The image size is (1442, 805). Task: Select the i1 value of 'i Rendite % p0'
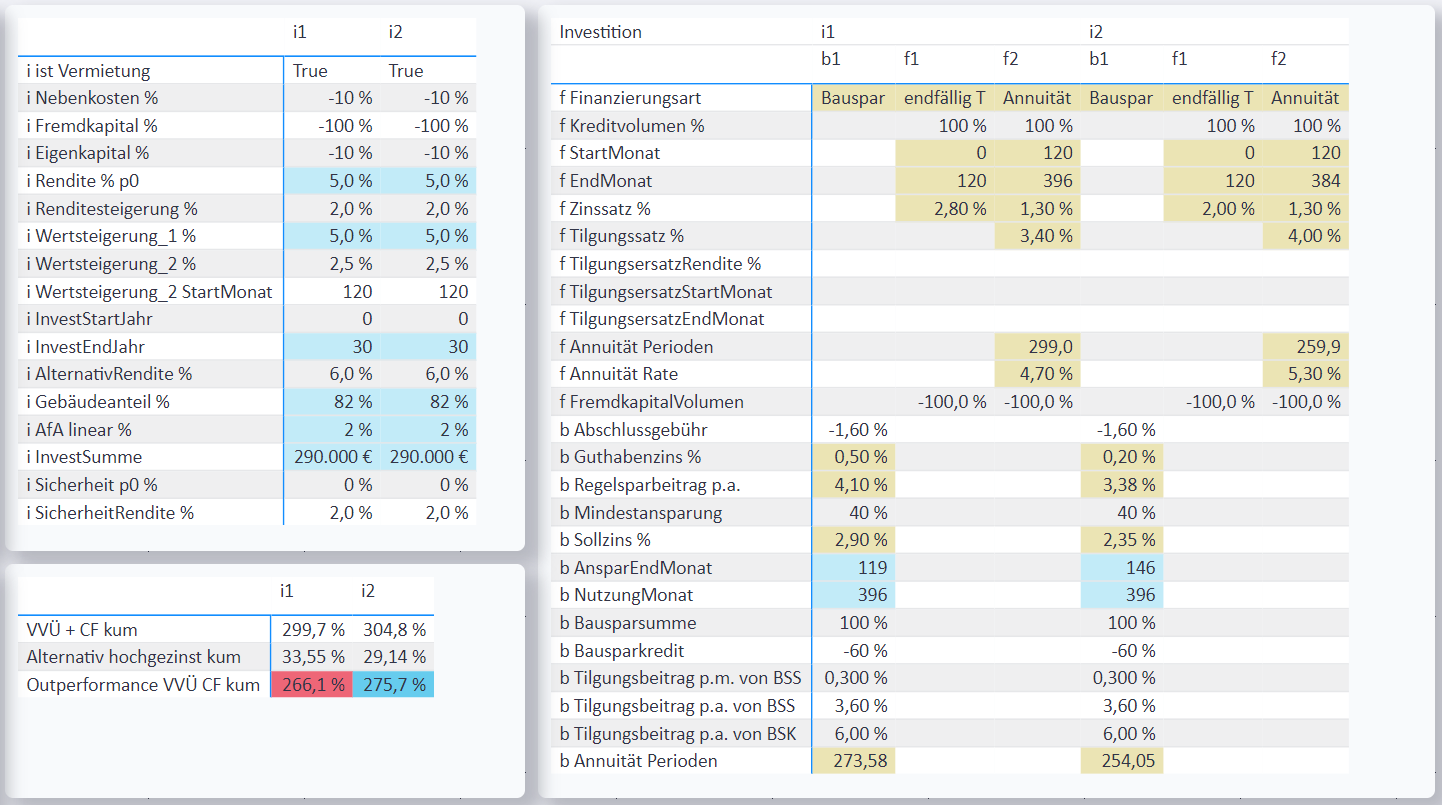[333, 181]
